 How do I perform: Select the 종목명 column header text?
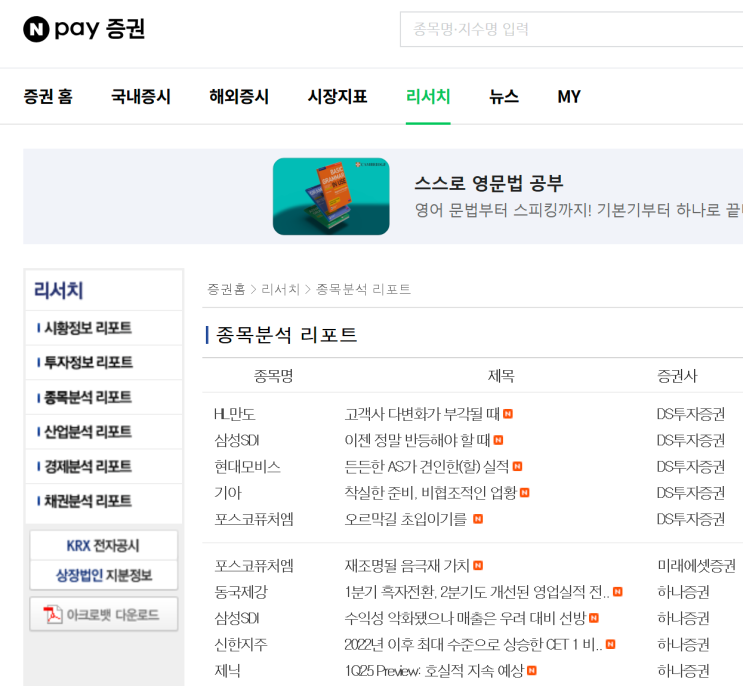pyautogui.click(x=273, y=376)
